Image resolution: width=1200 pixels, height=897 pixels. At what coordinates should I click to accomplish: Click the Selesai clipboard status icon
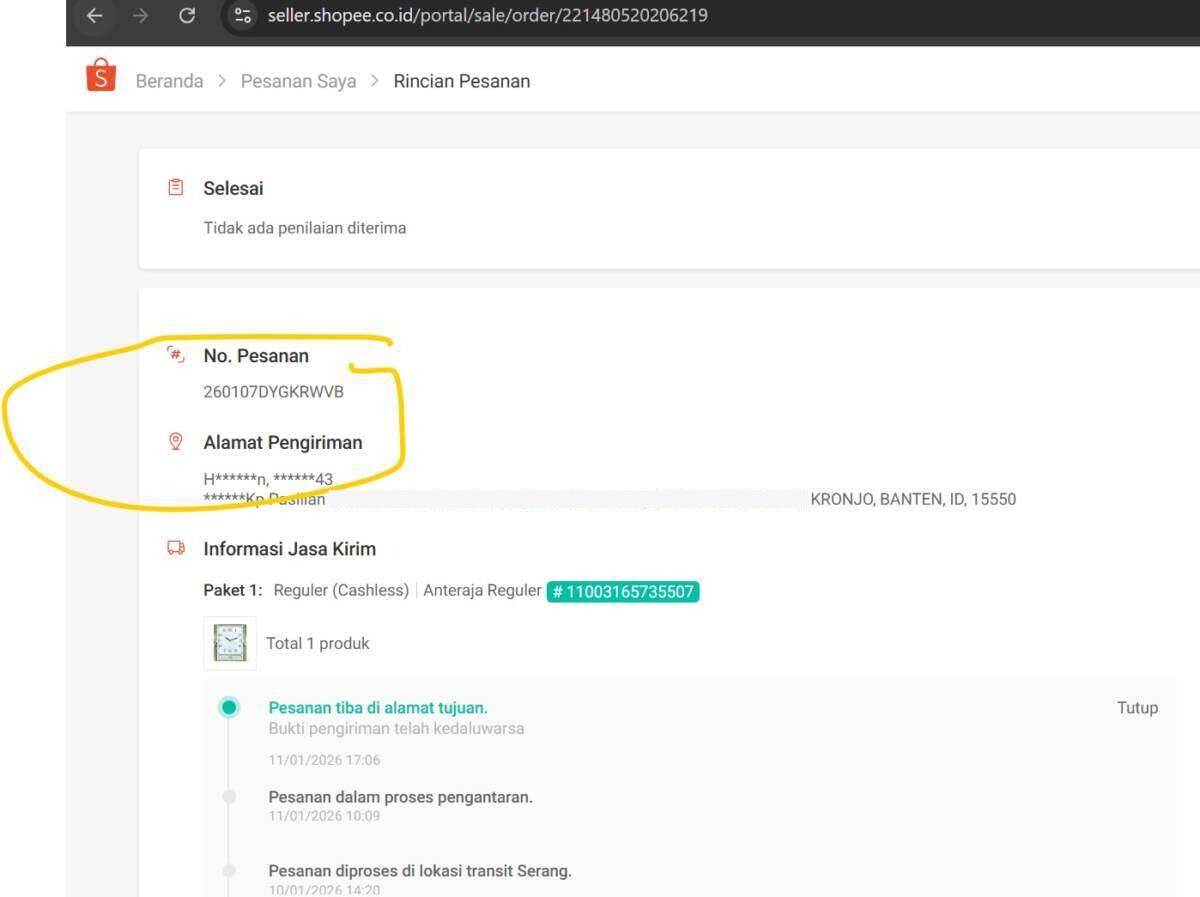[176, 188]
